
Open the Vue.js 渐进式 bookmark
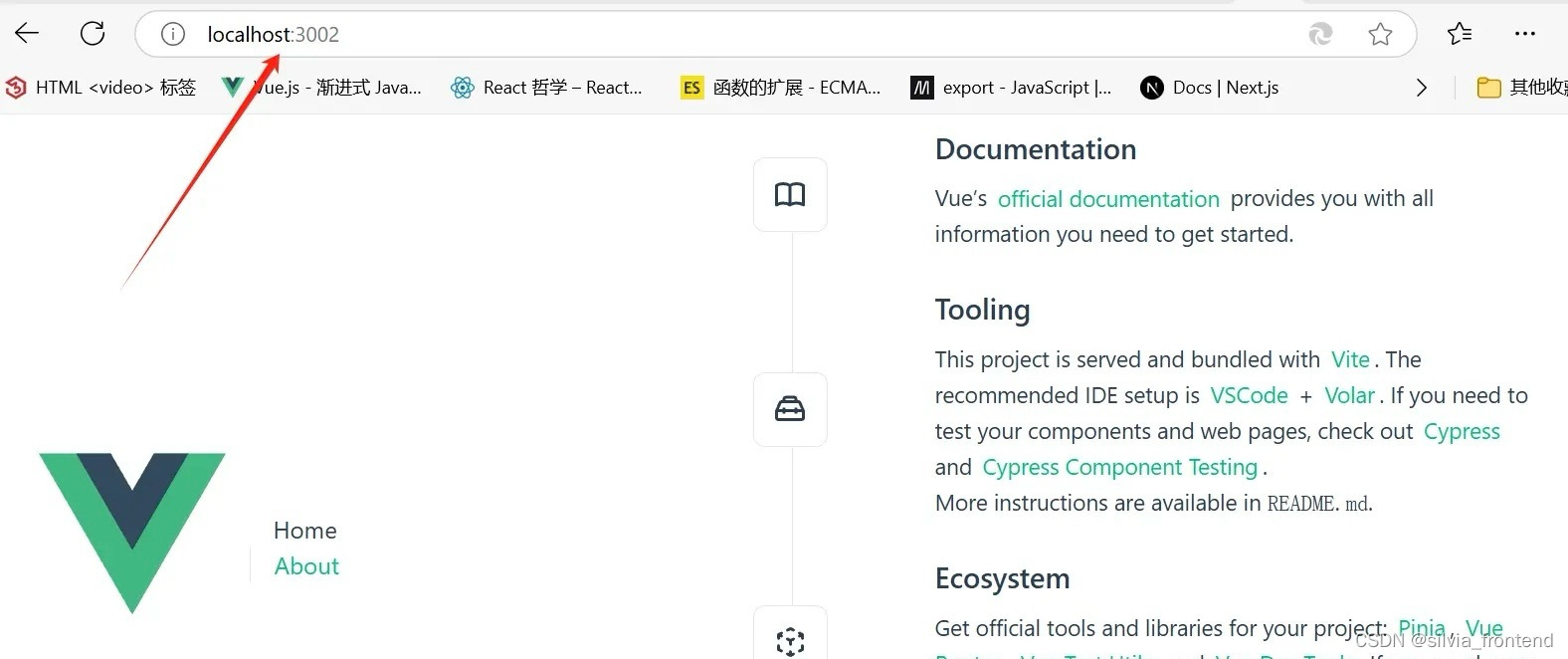[322, 88]
